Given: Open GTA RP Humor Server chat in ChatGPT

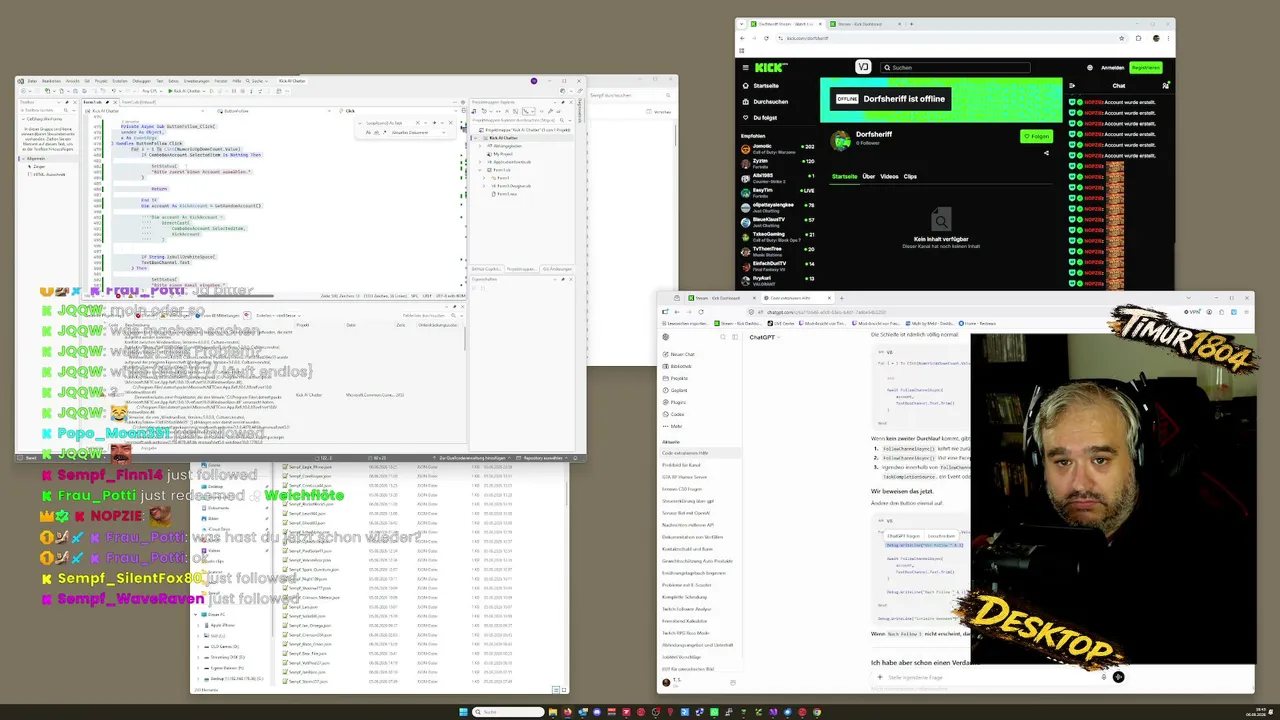Looking at the screenshot, I should coord(684,477).
